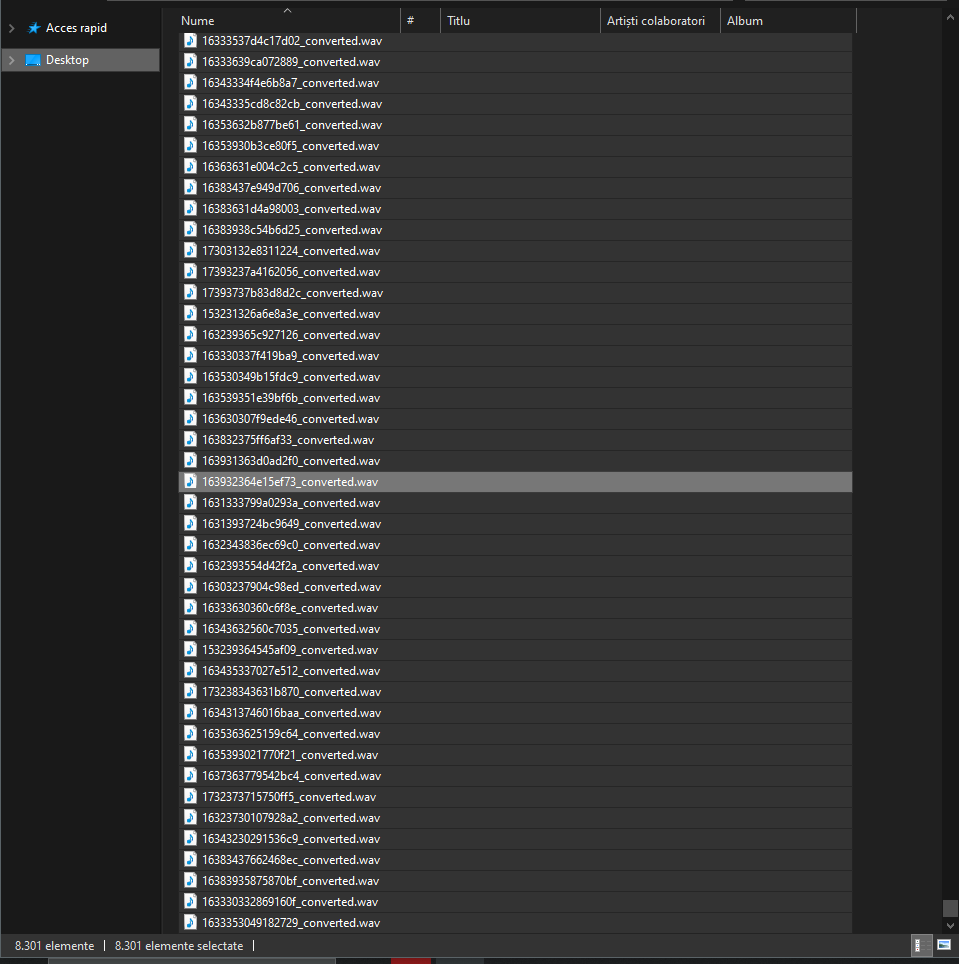Click the icon of 1633353049182729_converted.wav
Viewport: 959px width, 964px height.
click(192, 923)
